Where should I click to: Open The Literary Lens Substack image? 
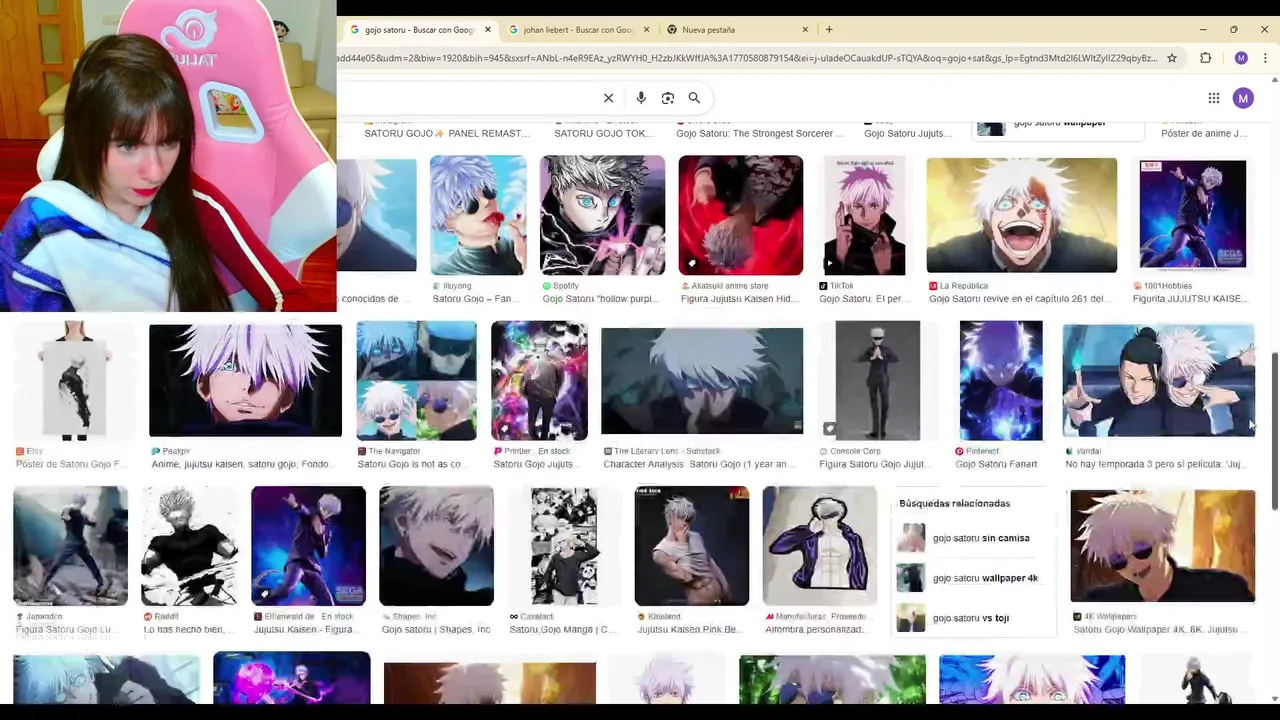[701, 380]
